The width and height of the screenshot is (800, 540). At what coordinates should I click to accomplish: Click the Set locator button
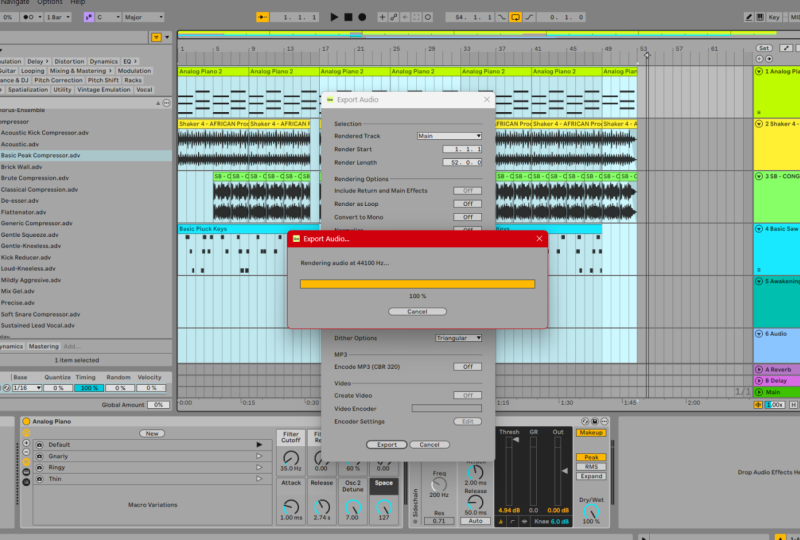pyautogui.click(x=764, y=48)
